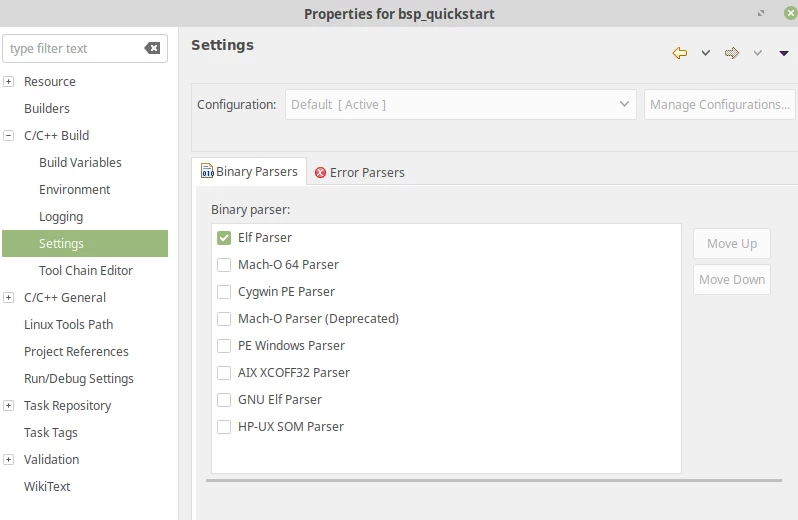Close the Properties dialog green button
This screenshot has width=798, height=520.
click(790, 13)
